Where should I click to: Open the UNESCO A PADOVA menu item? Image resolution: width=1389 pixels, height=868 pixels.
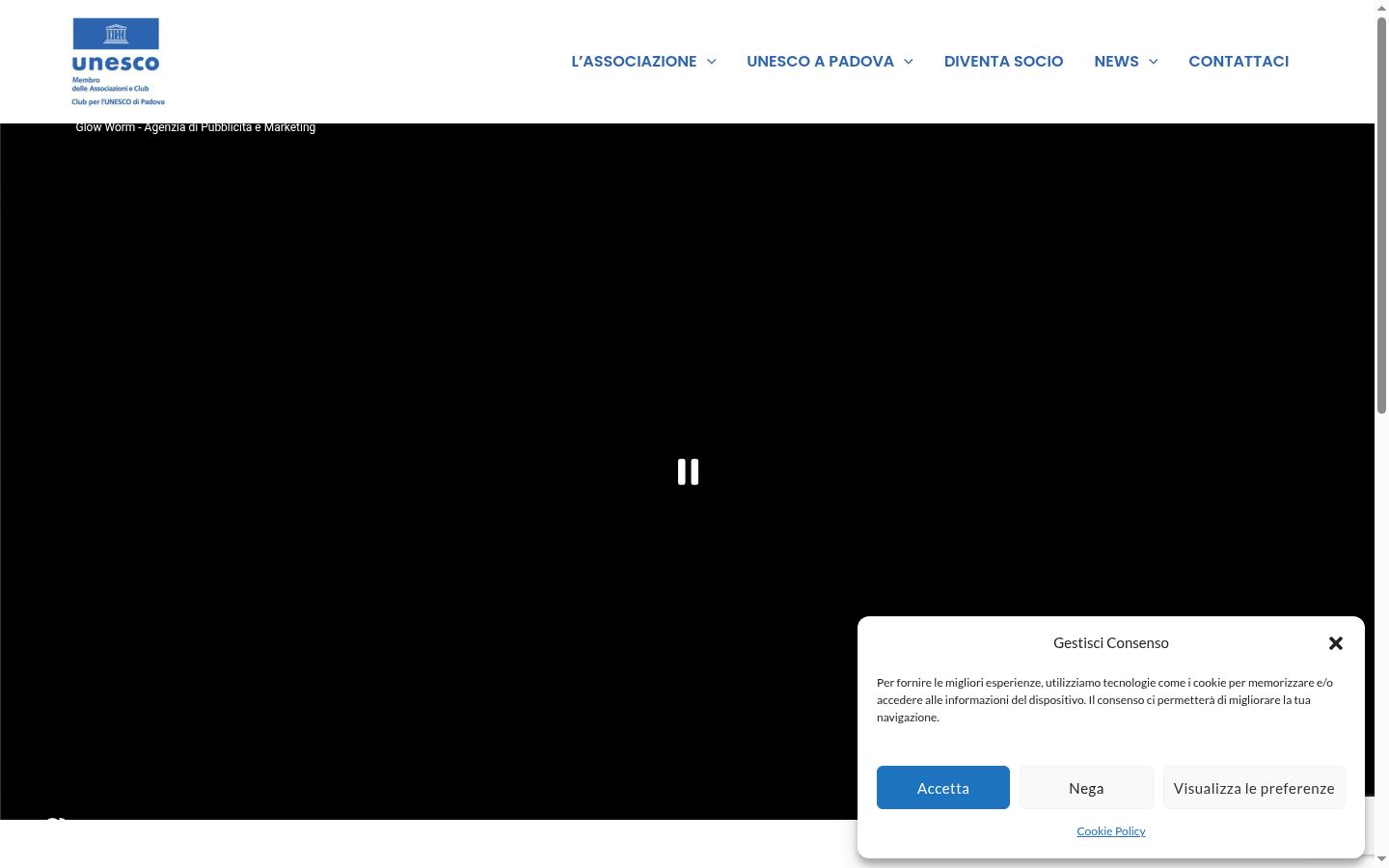click(820, 62)
